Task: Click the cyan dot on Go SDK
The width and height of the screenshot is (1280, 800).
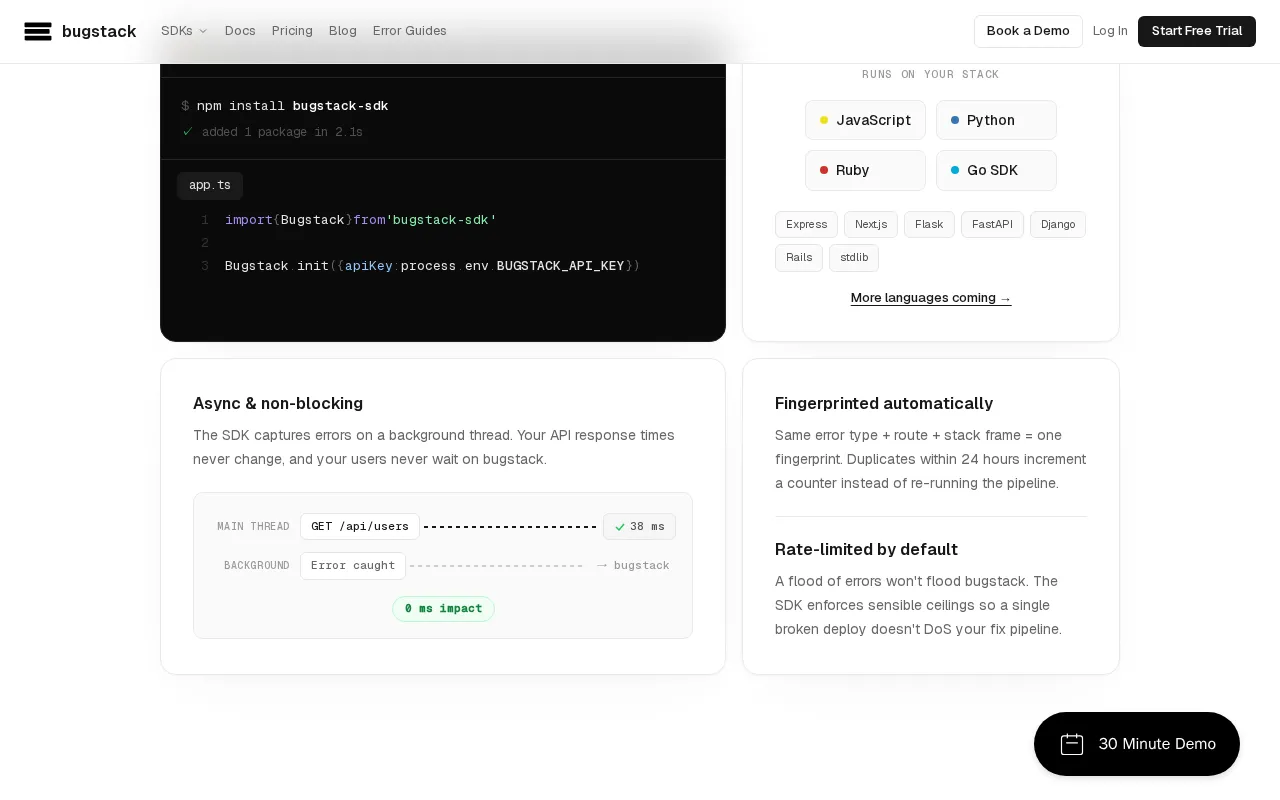Action: coord(955,170)
